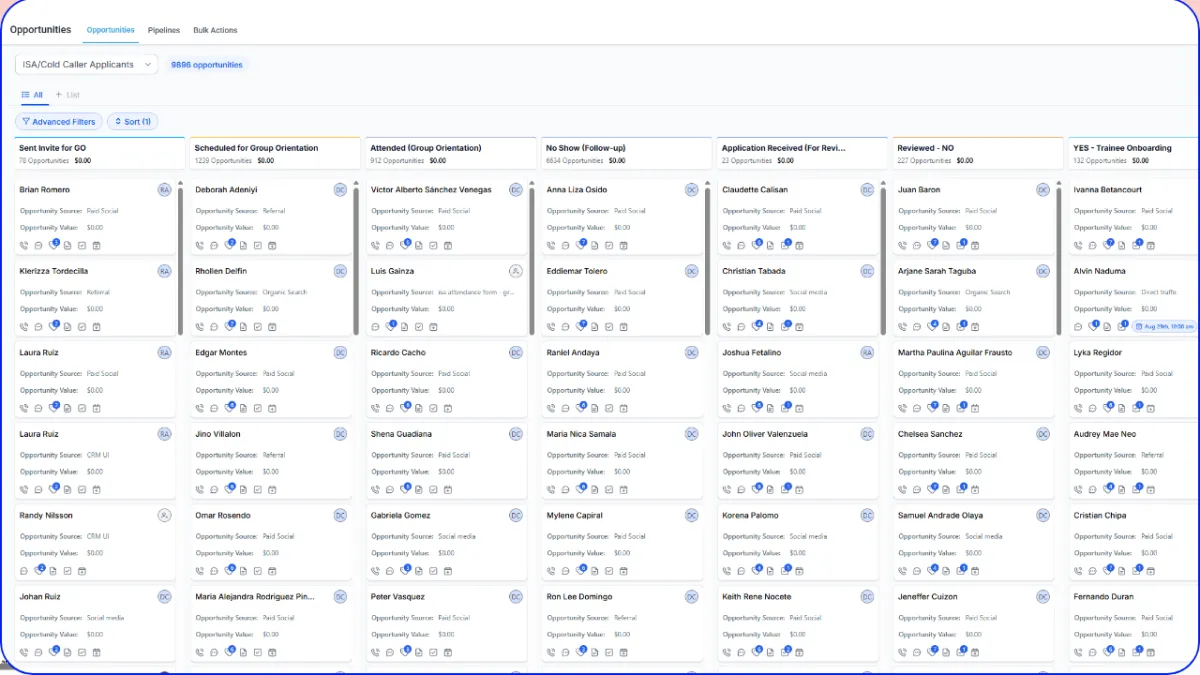Open tasks icon on Victor Alberto Sánchez Venegas card
This screenshot has height=675, width=1200.
(434, 245)
